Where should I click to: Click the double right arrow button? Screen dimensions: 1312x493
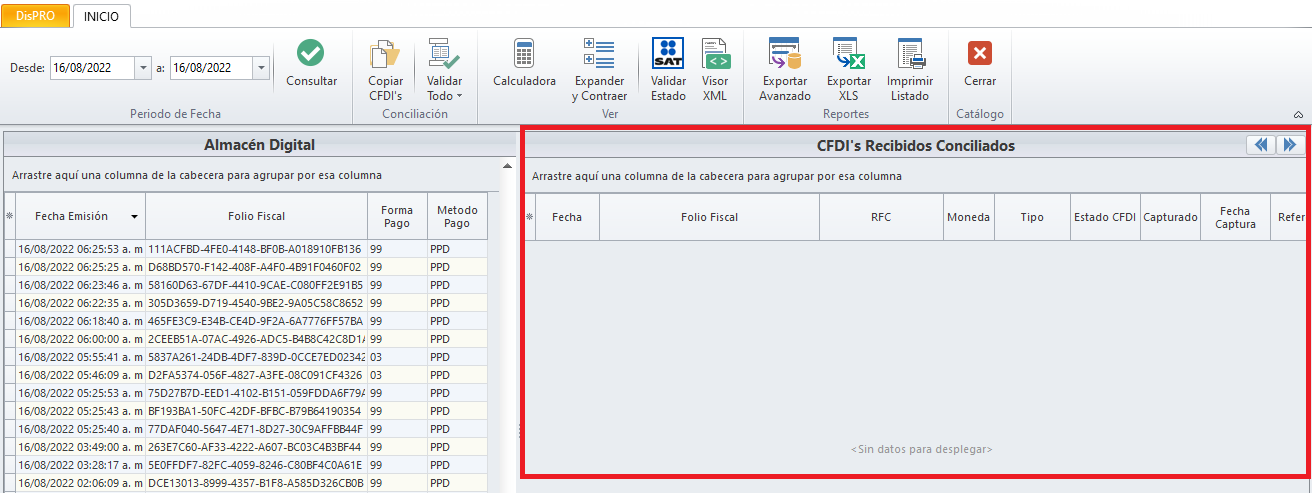pos(1289,145)
